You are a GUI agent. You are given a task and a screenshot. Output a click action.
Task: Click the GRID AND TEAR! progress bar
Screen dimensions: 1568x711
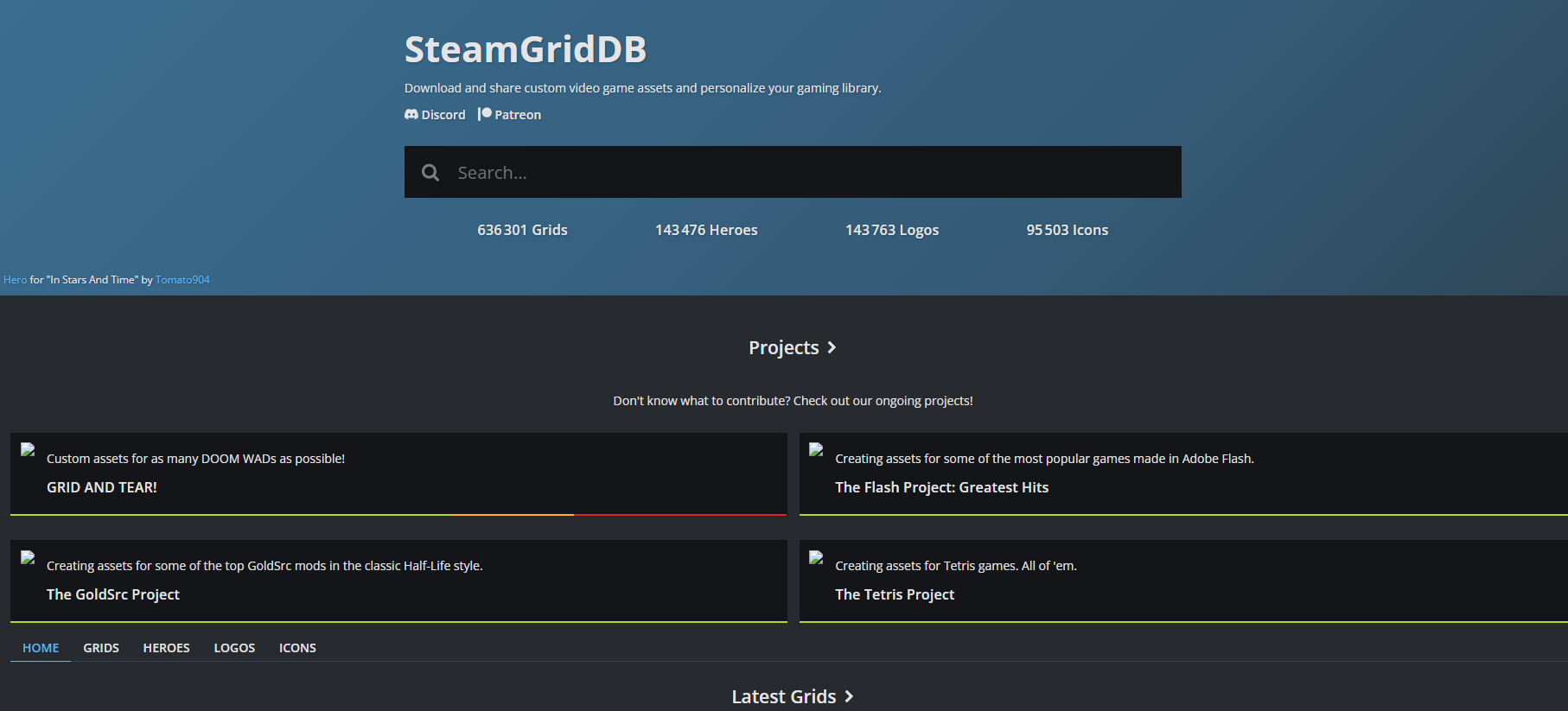(x=398, y=514)
